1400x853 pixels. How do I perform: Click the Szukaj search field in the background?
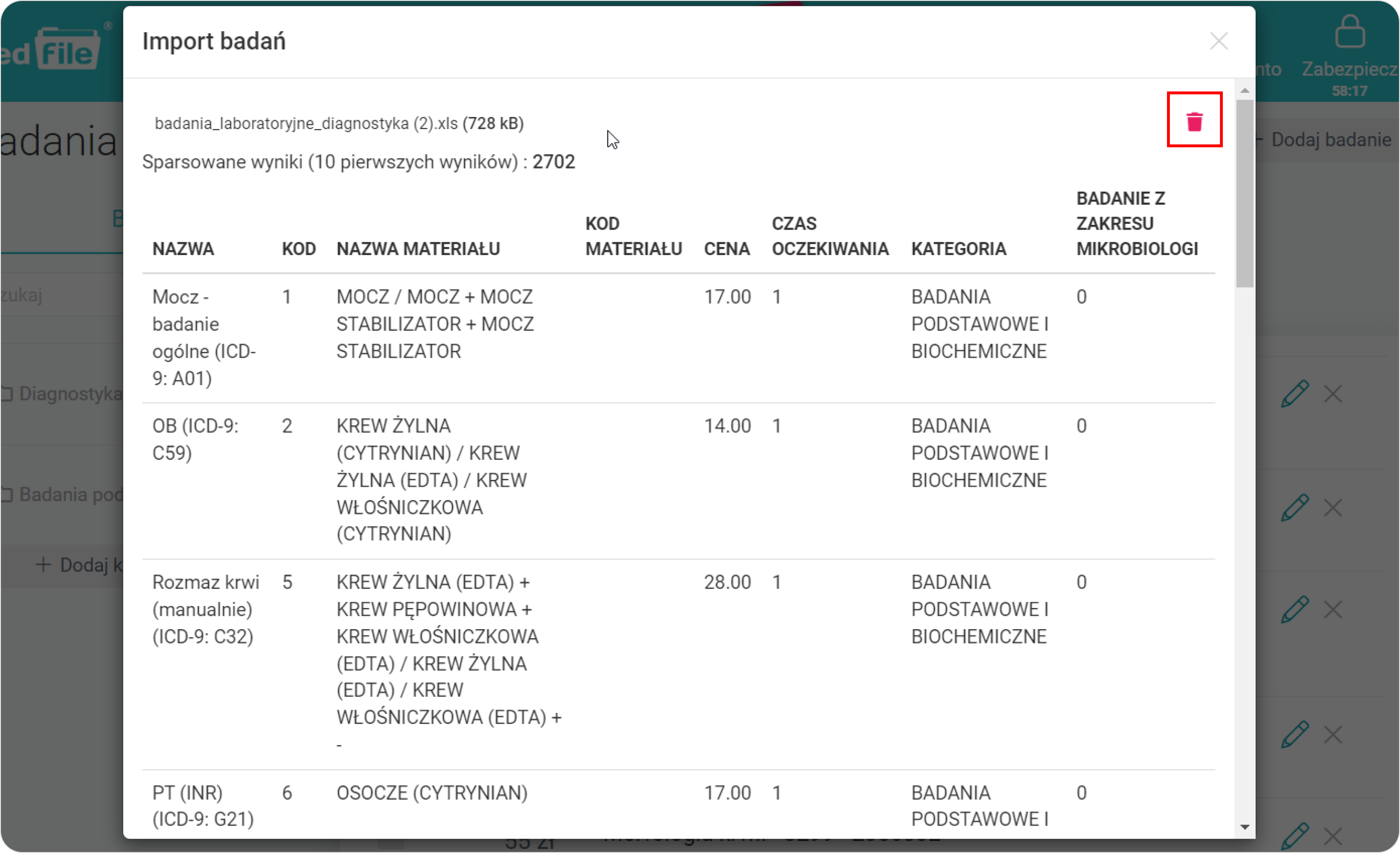(61, 295)
